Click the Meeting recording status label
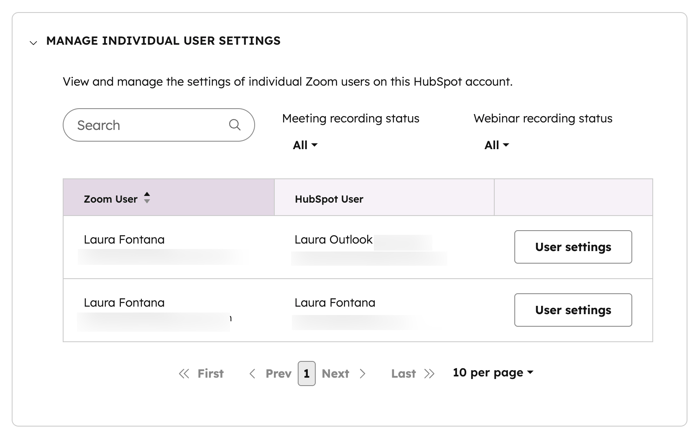 pyautogui.click(x=350, y=118)
